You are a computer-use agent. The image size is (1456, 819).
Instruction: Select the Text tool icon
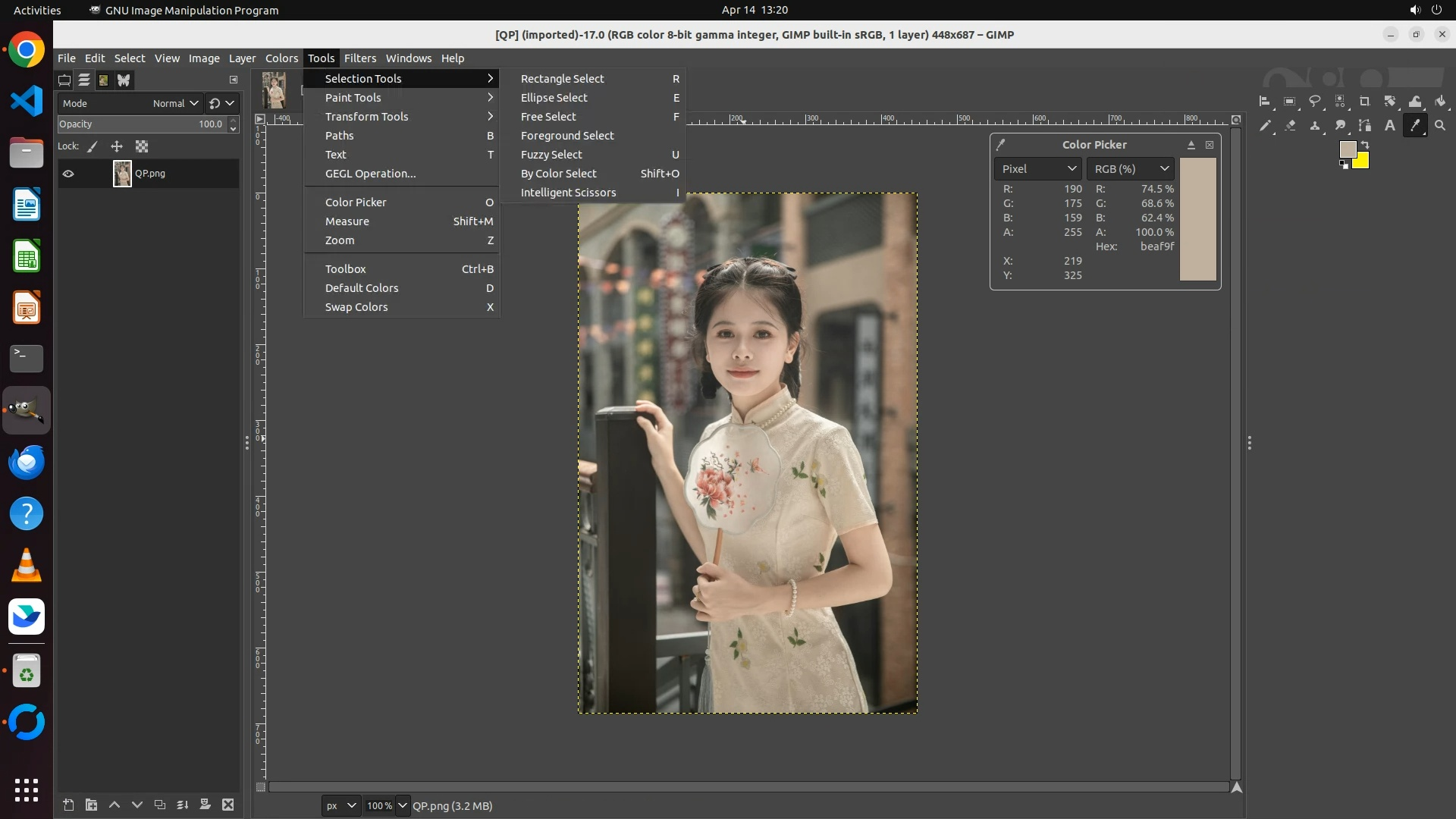pyautogui.click(x=1389, y=126)
